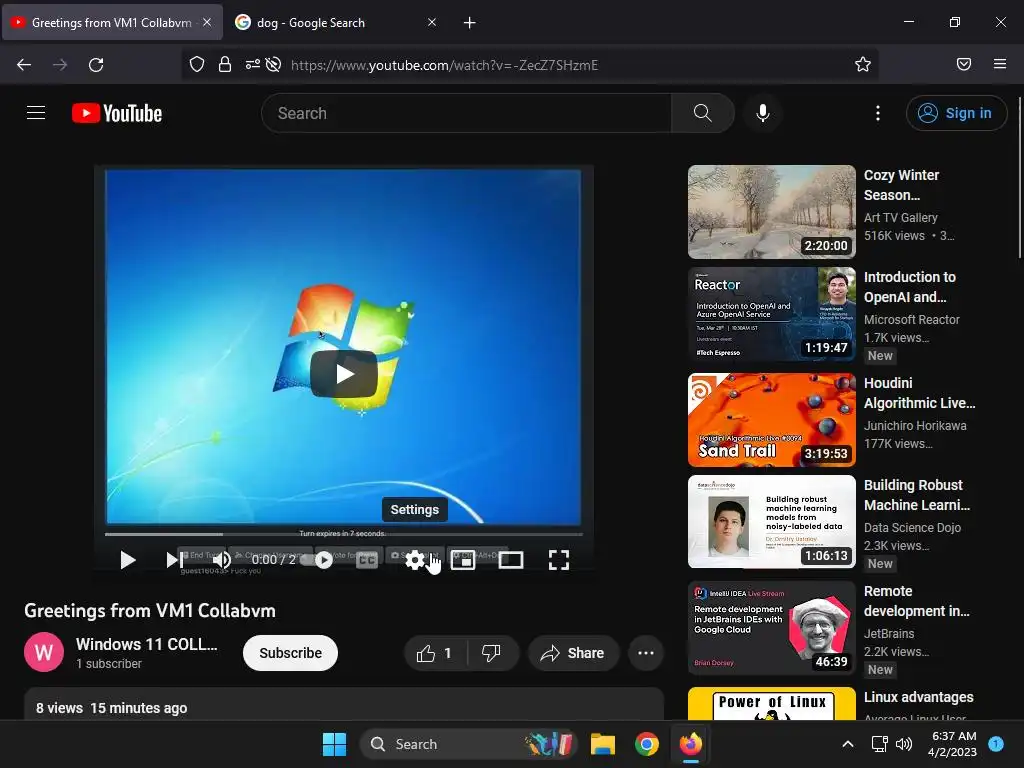The height and width of the screenshot is (768, 1024).
Task: Click Junichiro Horikawa channel name
Action: (915, 425)
